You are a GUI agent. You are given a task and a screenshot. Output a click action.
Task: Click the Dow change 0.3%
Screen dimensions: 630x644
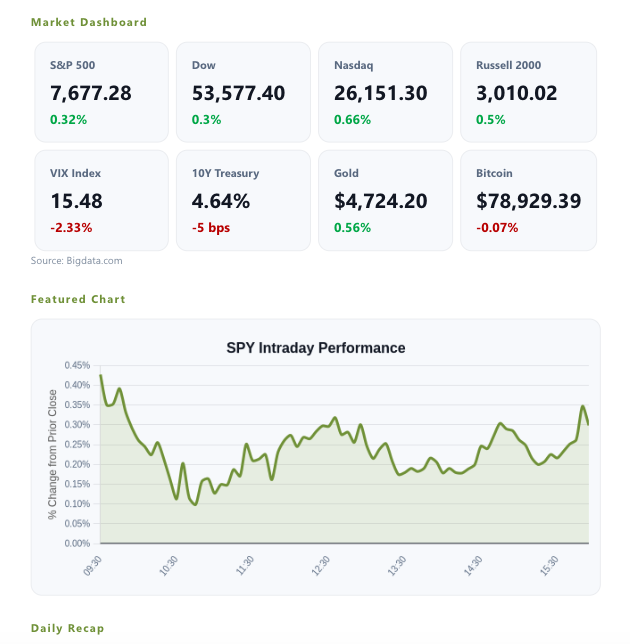[x=206, y=120]
